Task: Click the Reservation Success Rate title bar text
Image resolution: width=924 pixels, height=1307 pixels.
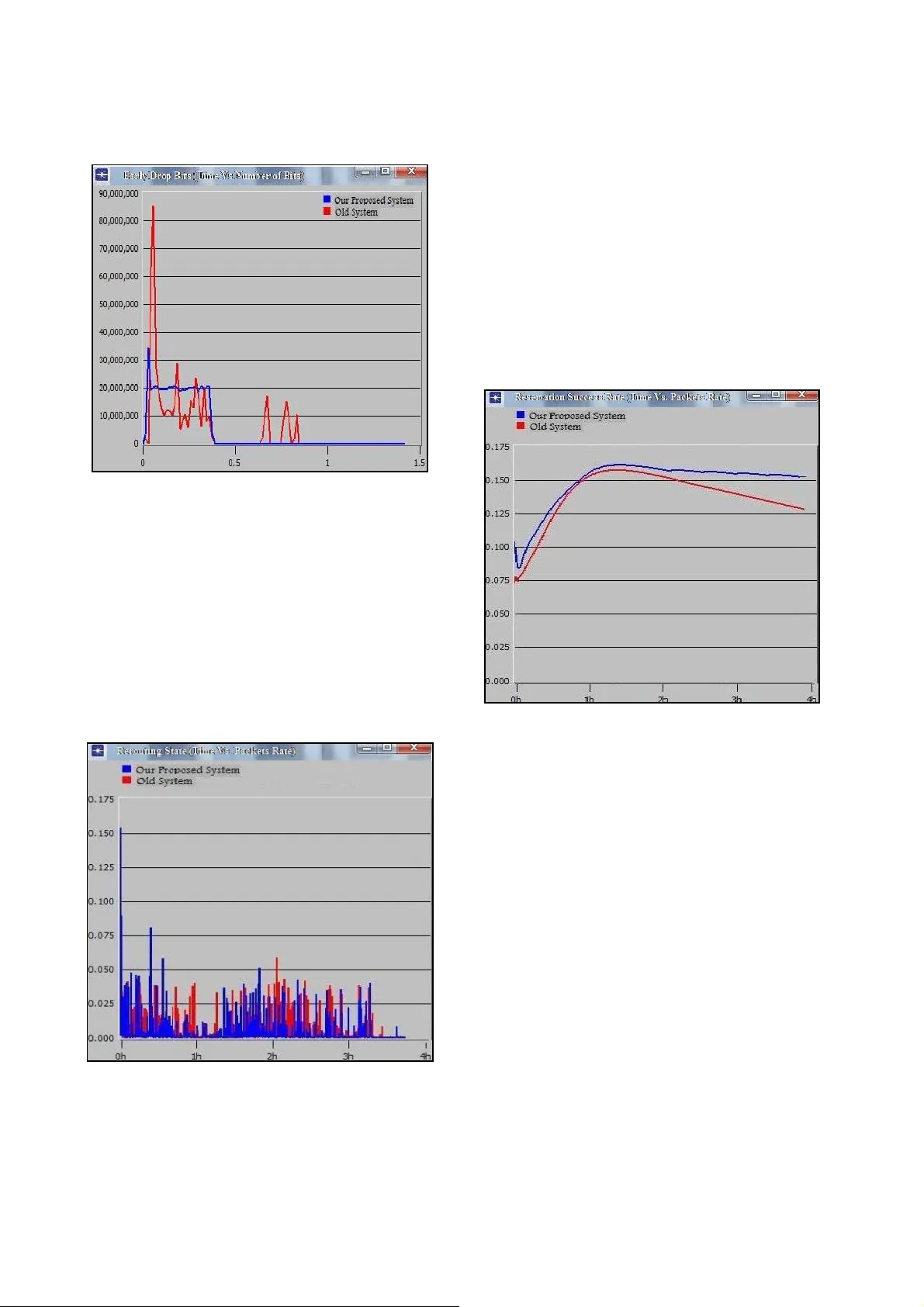Action: [x=622, y=397]
